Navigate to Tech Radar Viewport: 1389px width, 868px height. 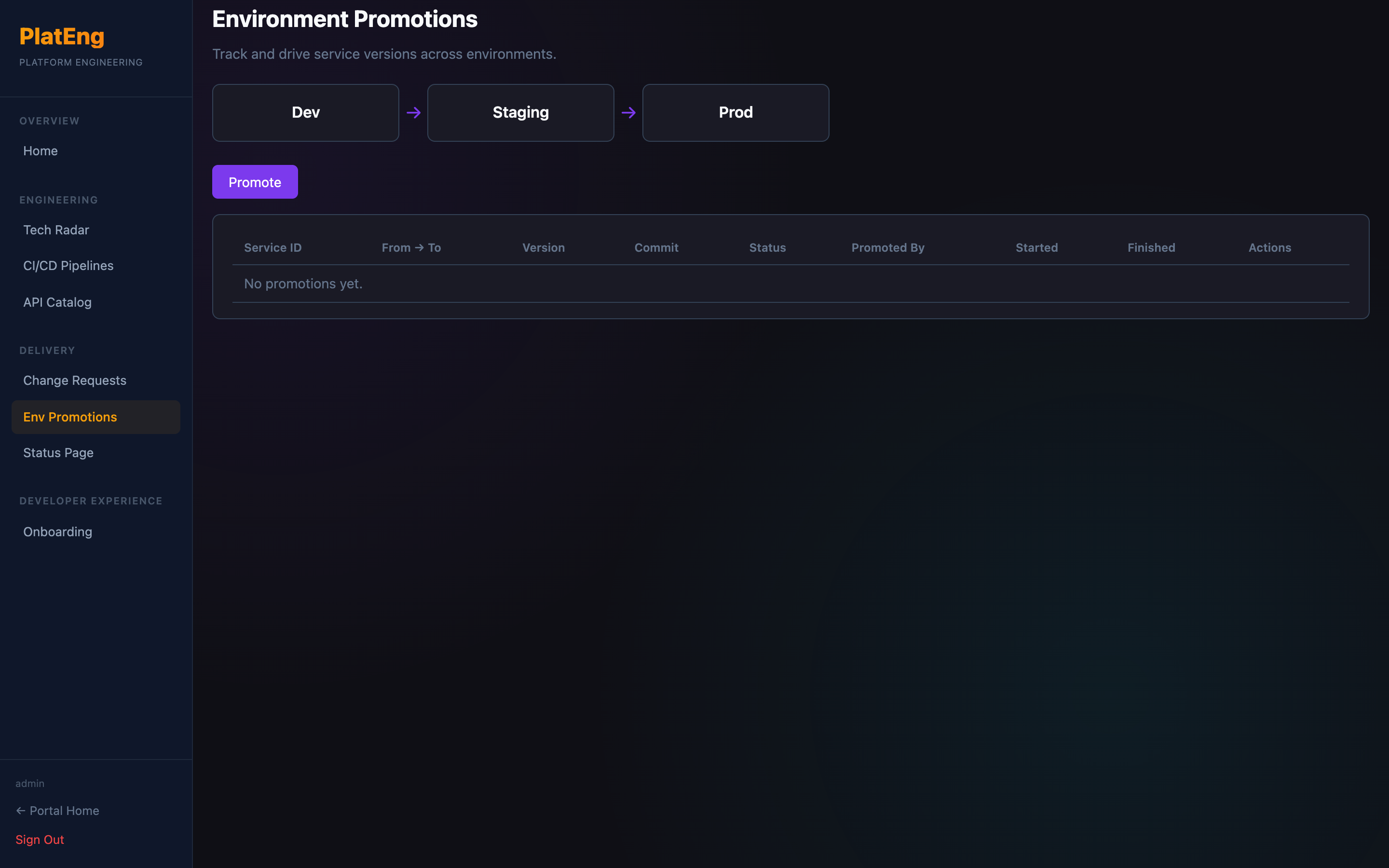55,230
